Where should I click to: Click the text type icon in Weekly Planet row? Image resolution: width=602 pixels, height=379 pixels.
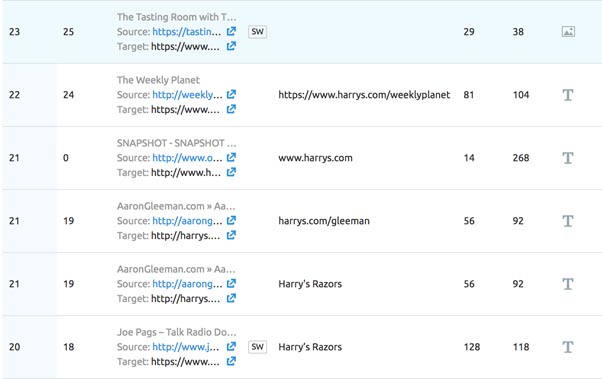(x=568, y=95)
